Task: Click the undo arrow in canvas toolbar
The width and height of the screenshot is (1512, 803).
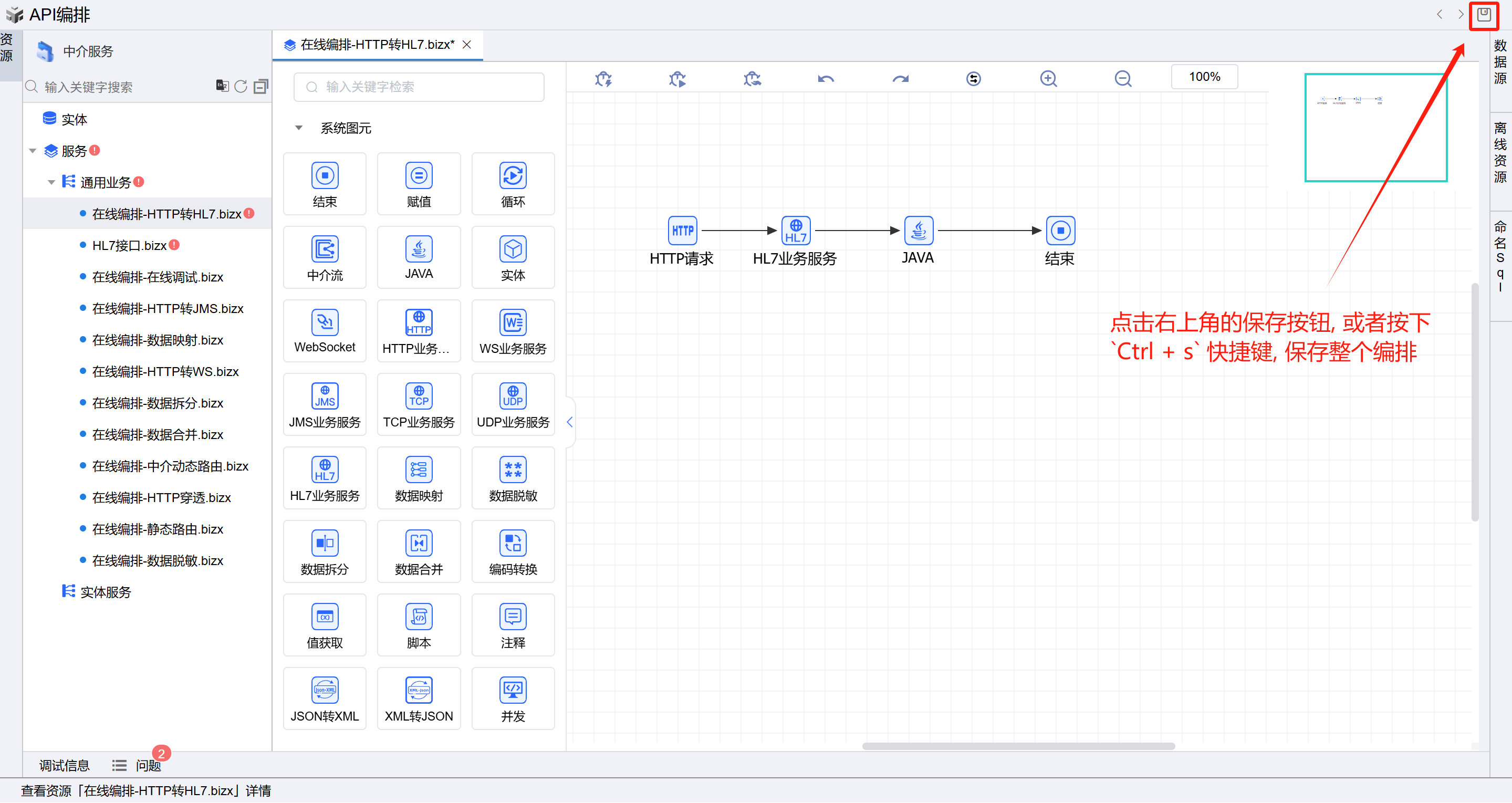Action: pyautogui.click(x=826, y=79)
